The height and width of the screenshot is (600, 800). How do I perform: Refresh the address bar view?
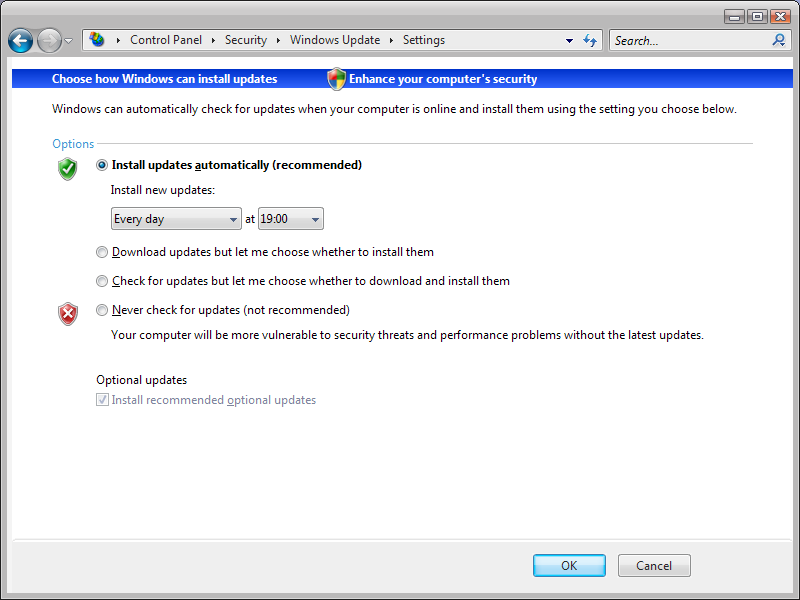pyautogui.click(x=590, y=40)
